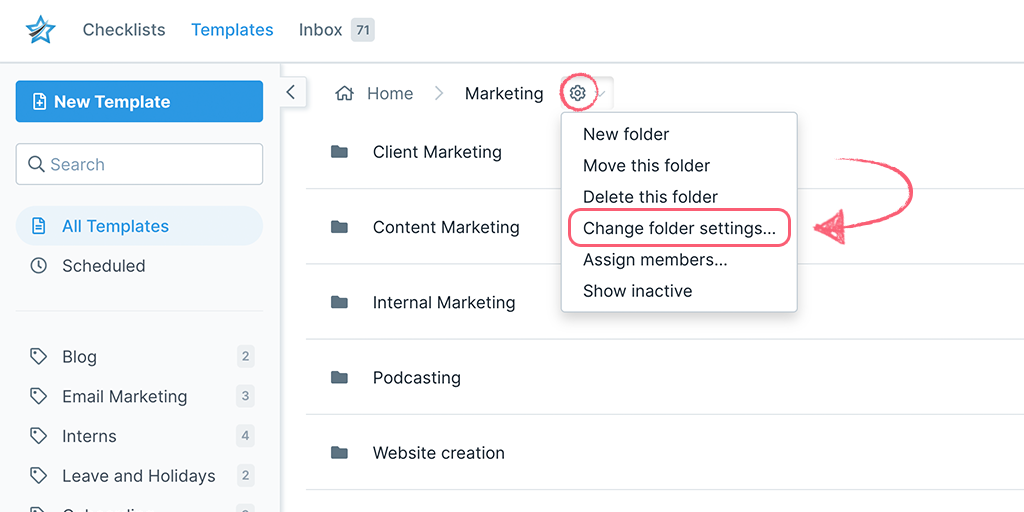The height and width of the screenshot is (512, 1024).
Task: Select Change folder settings...
Action: click(x=679, y=228)
